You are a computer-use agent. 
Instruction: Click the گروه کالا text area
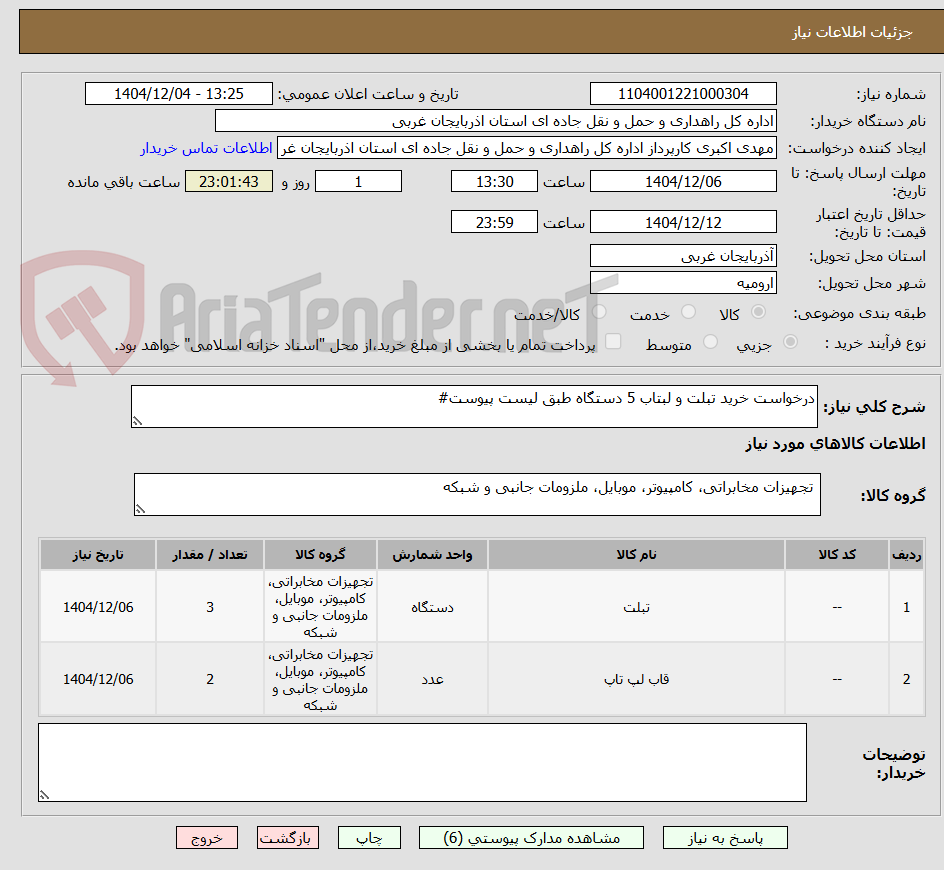click(477, 494)
